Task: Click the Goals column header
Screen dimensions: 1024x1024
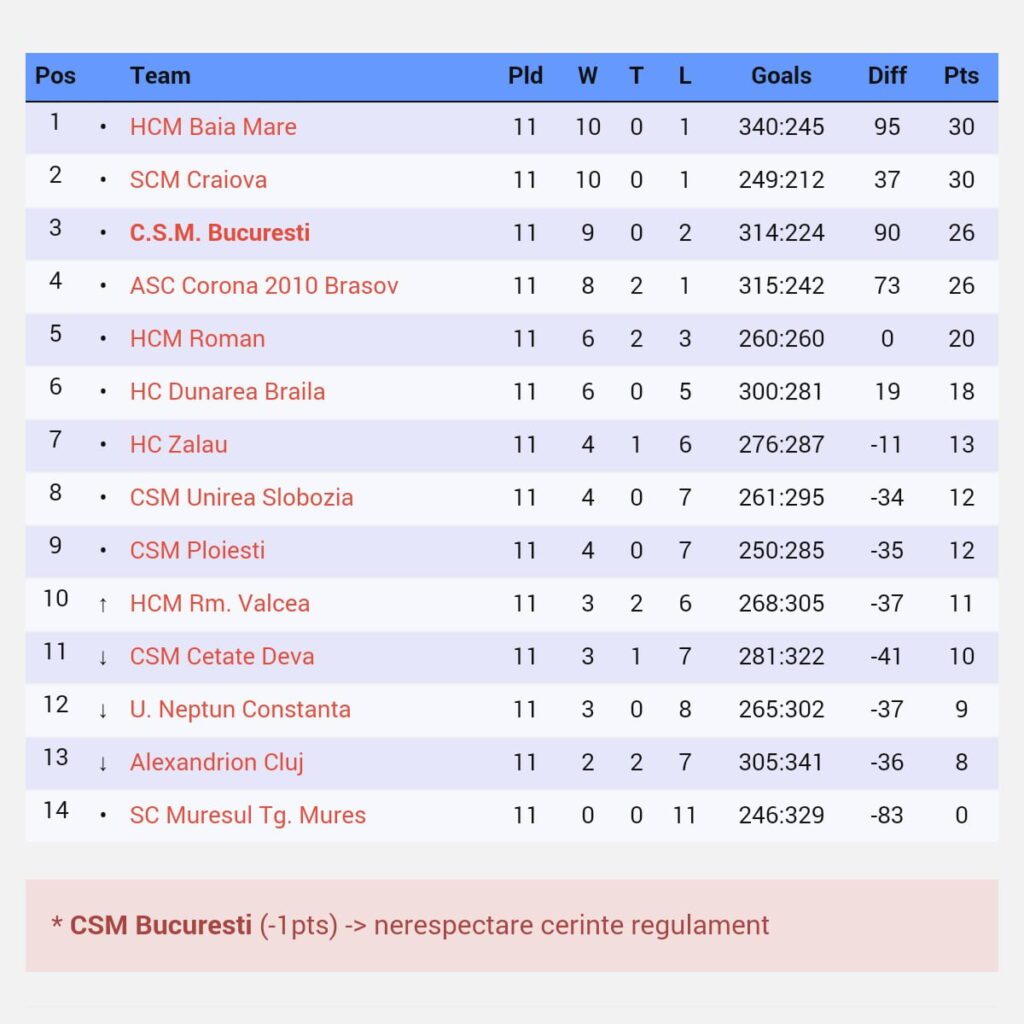Action: [x=781, y=76]
